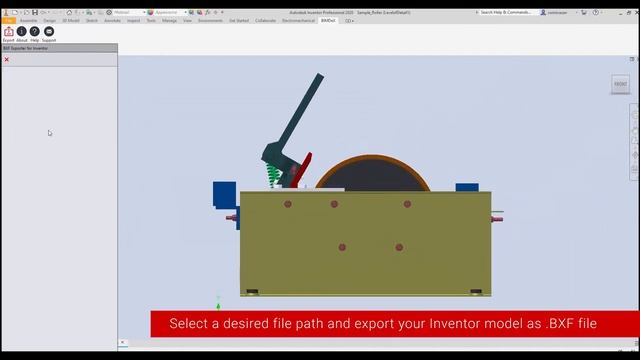Click the Export button in the BXF ribbon

click(9, 34)
